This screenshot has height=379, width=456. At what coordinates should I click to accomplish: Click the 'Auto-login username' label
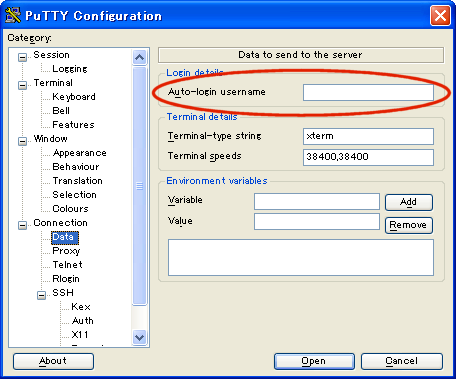point(217,92)
